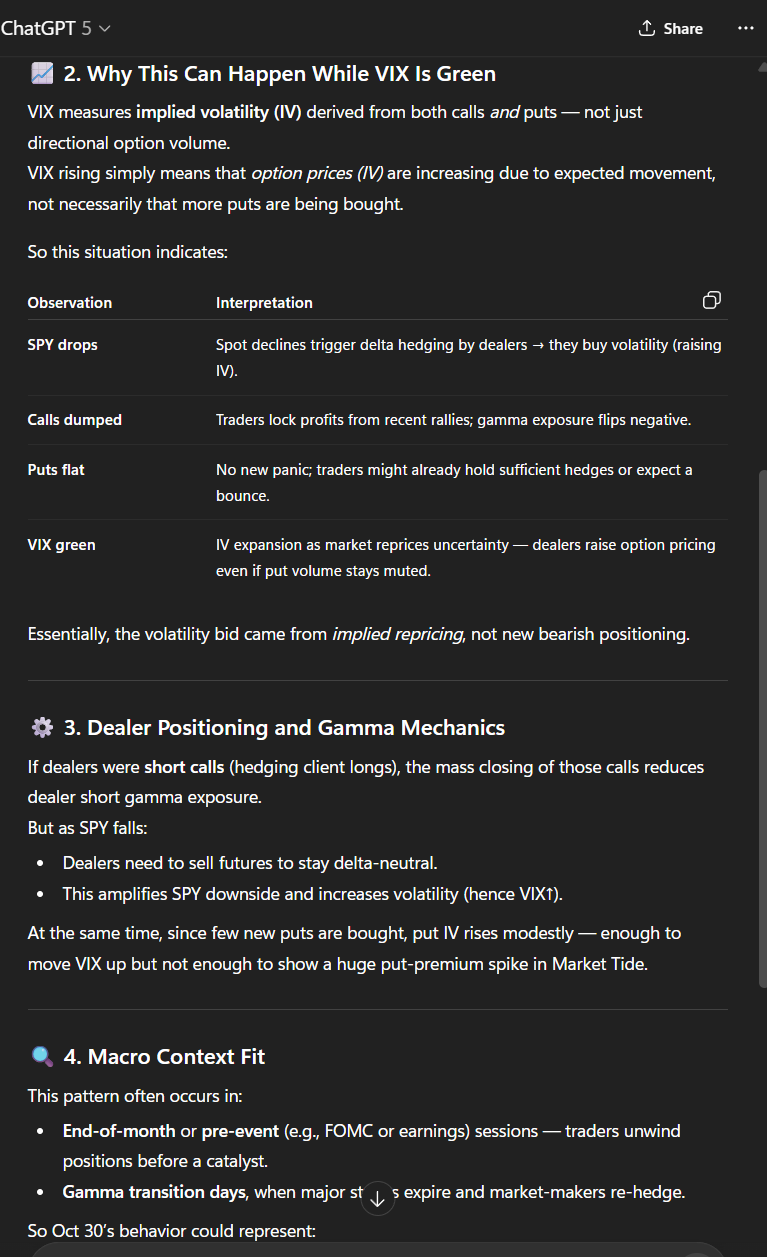767x1257 pixels.
Task: Select the "Calls dumped" table row label
Action: tap(75, 420)
